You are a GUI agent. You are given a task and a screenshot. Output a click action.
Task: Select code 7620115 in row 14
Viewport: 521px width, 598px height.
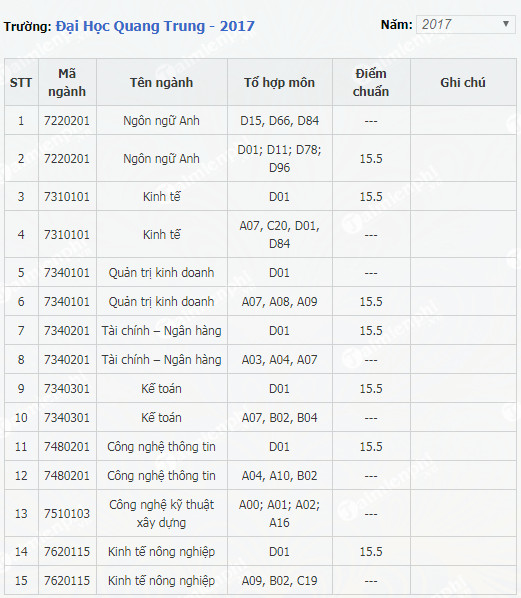67,551
